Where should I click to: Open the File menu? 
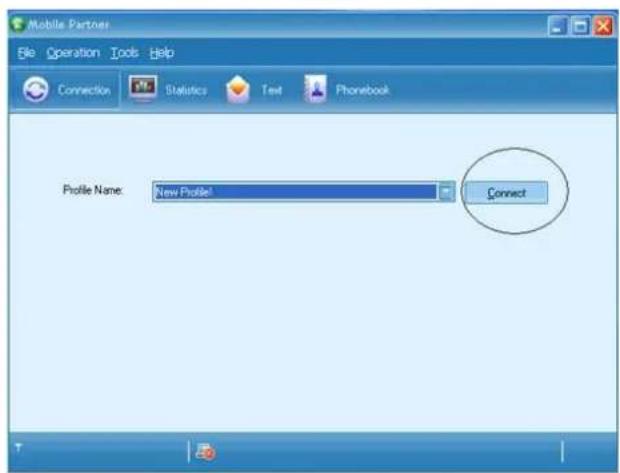pos(26,53)
